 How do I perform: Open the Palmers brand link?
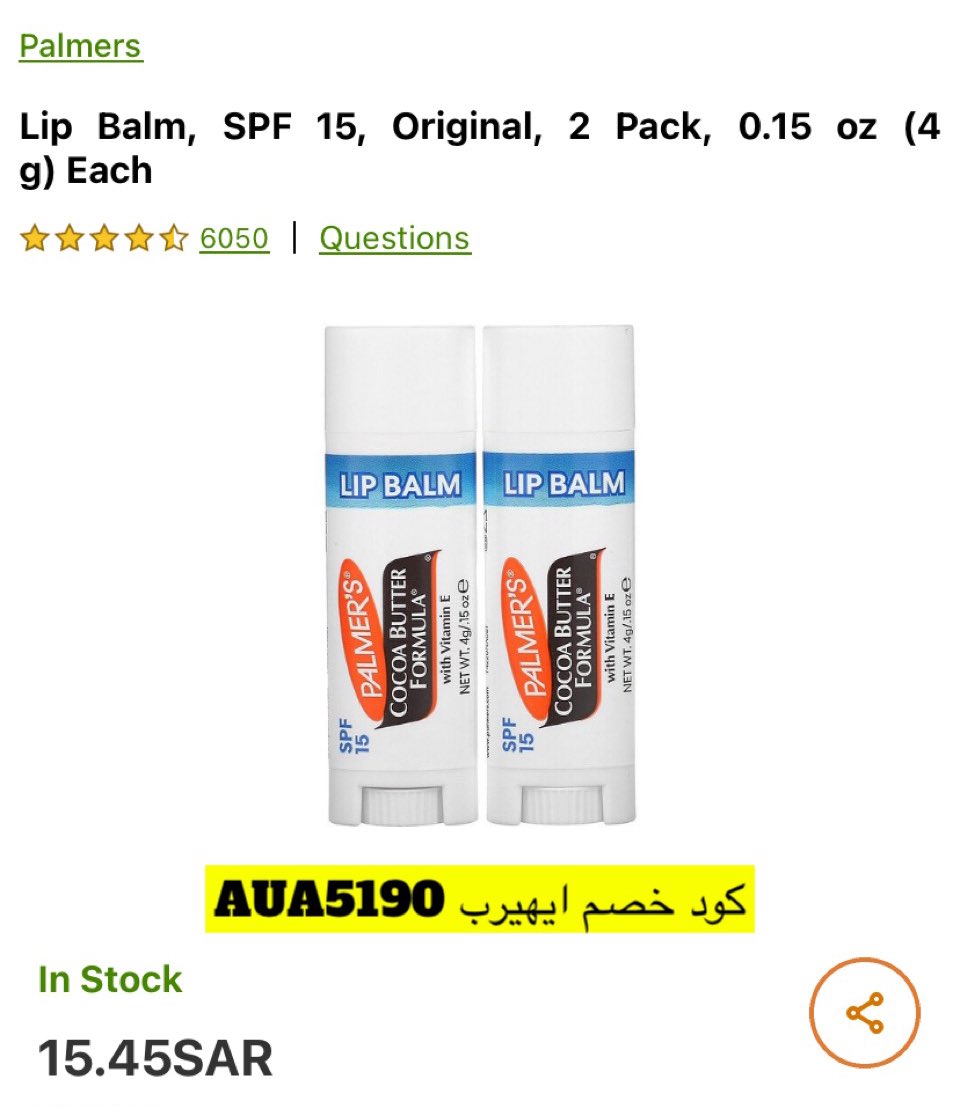click(x=80, y=46)
